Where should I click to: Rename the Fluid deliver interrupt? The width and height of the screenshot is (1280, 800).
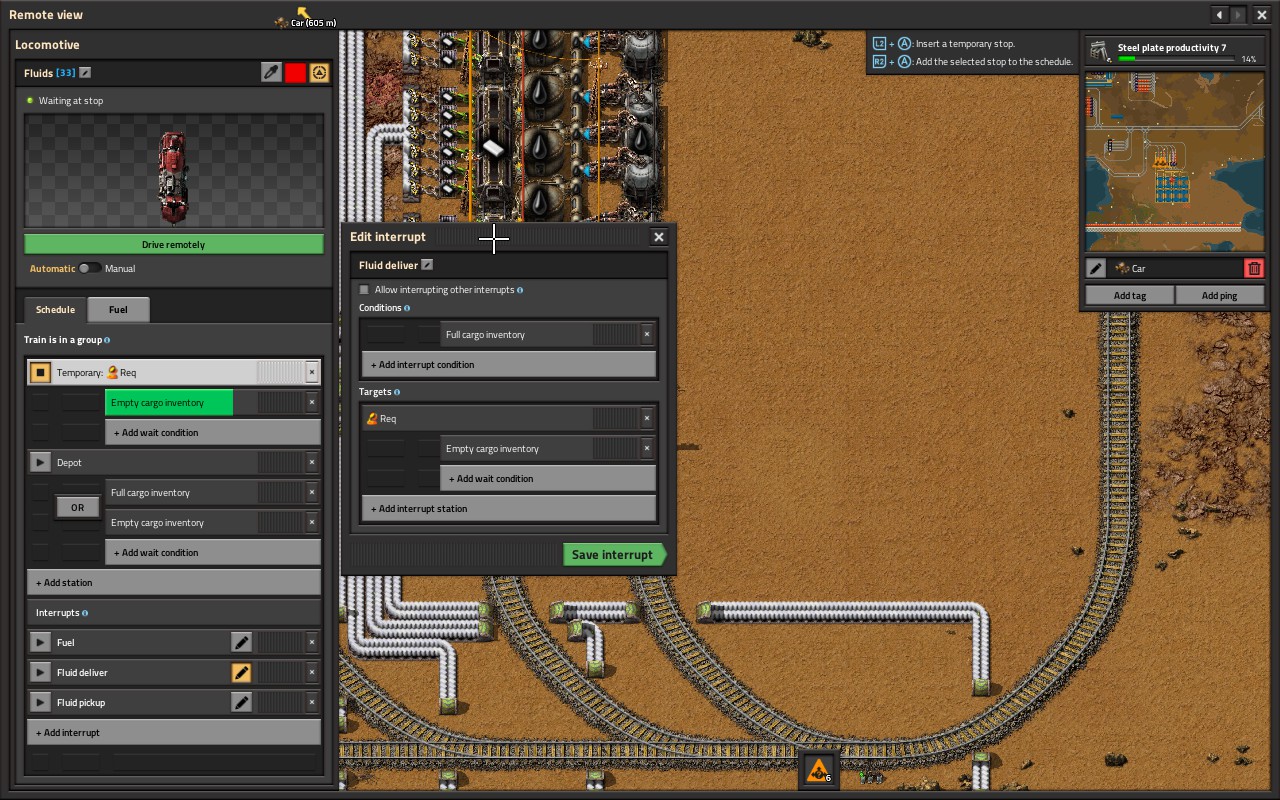point(427,265)
